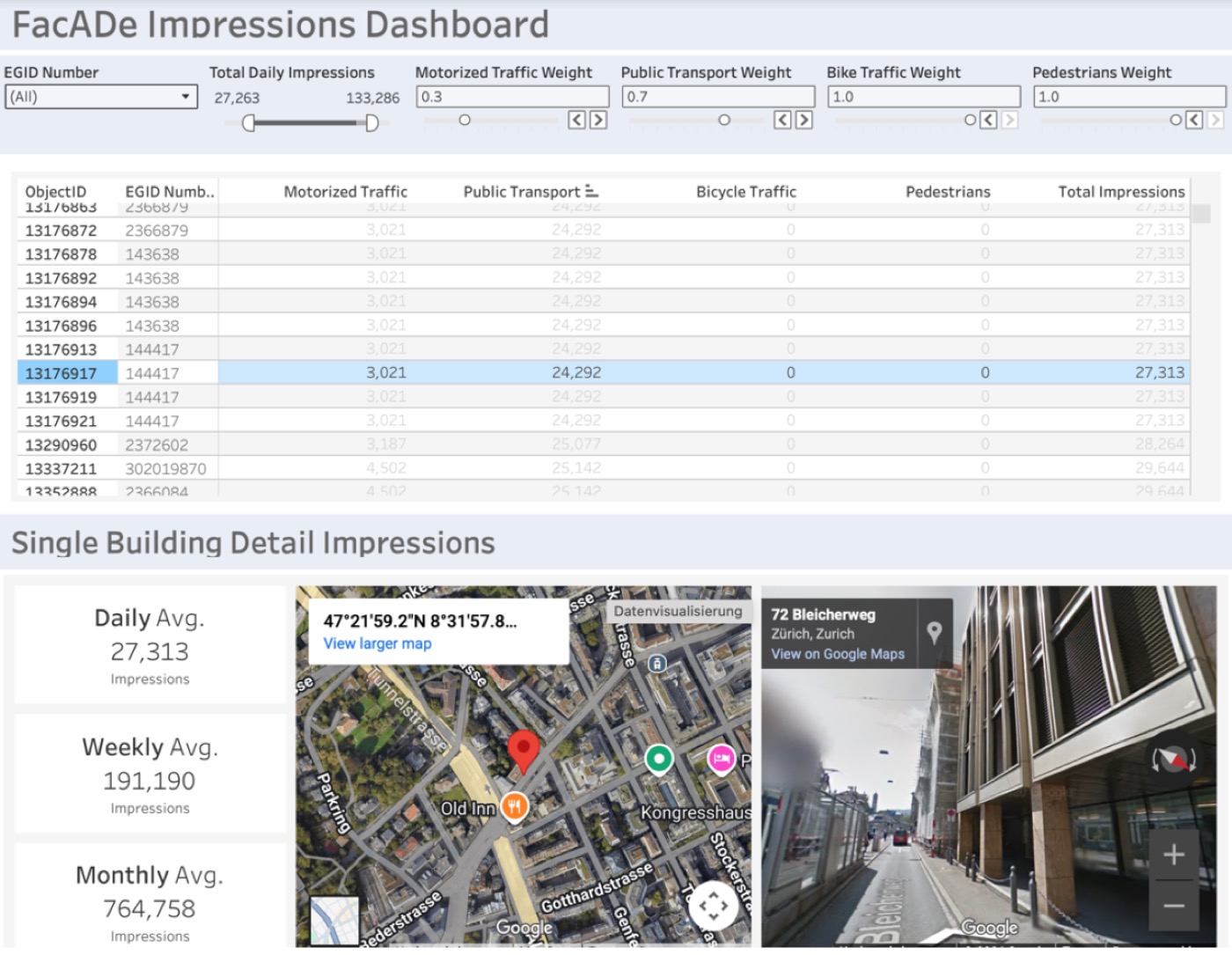Click the Google logo in Street View
This screenshot has height=955, width=1232.
click(990, 927)
